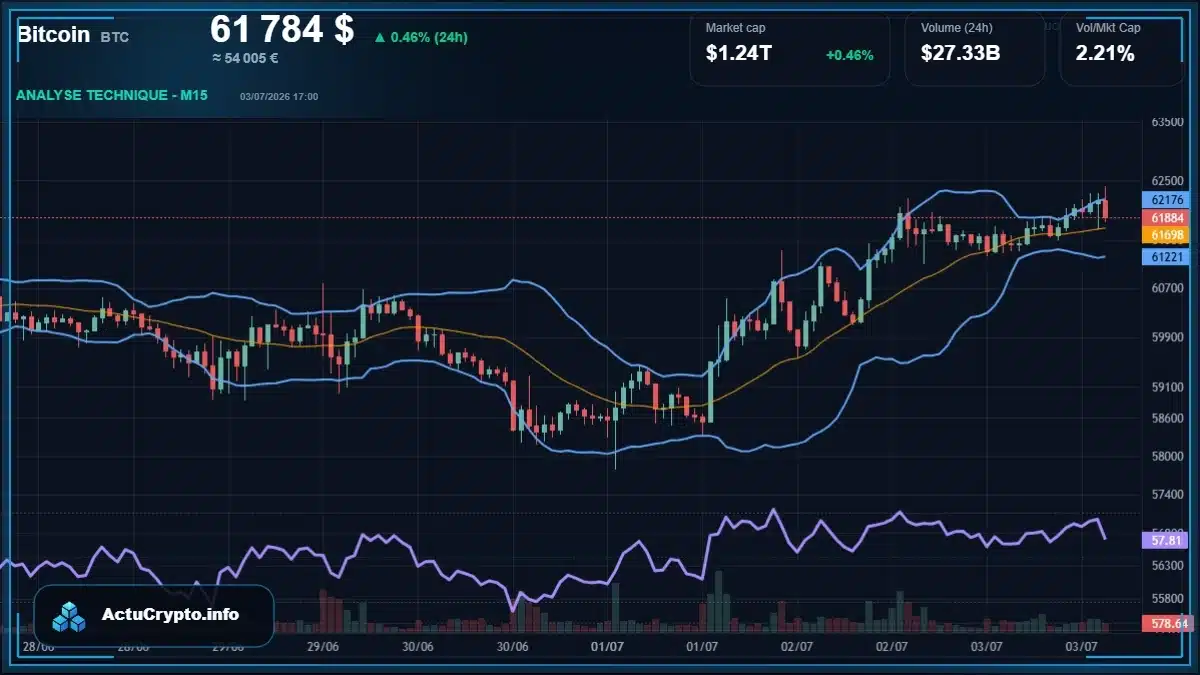Click the 62500 price axis label

click(x=1167, y=181)
